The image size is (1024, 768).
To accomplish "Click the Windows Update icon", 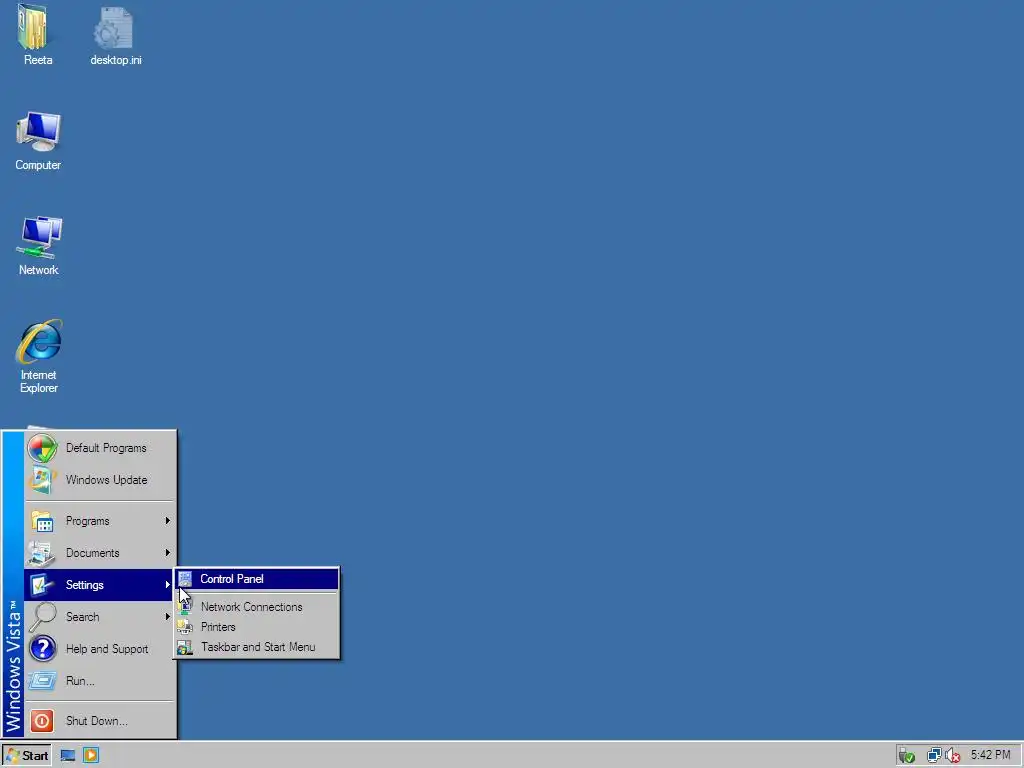I will point(42,480).
